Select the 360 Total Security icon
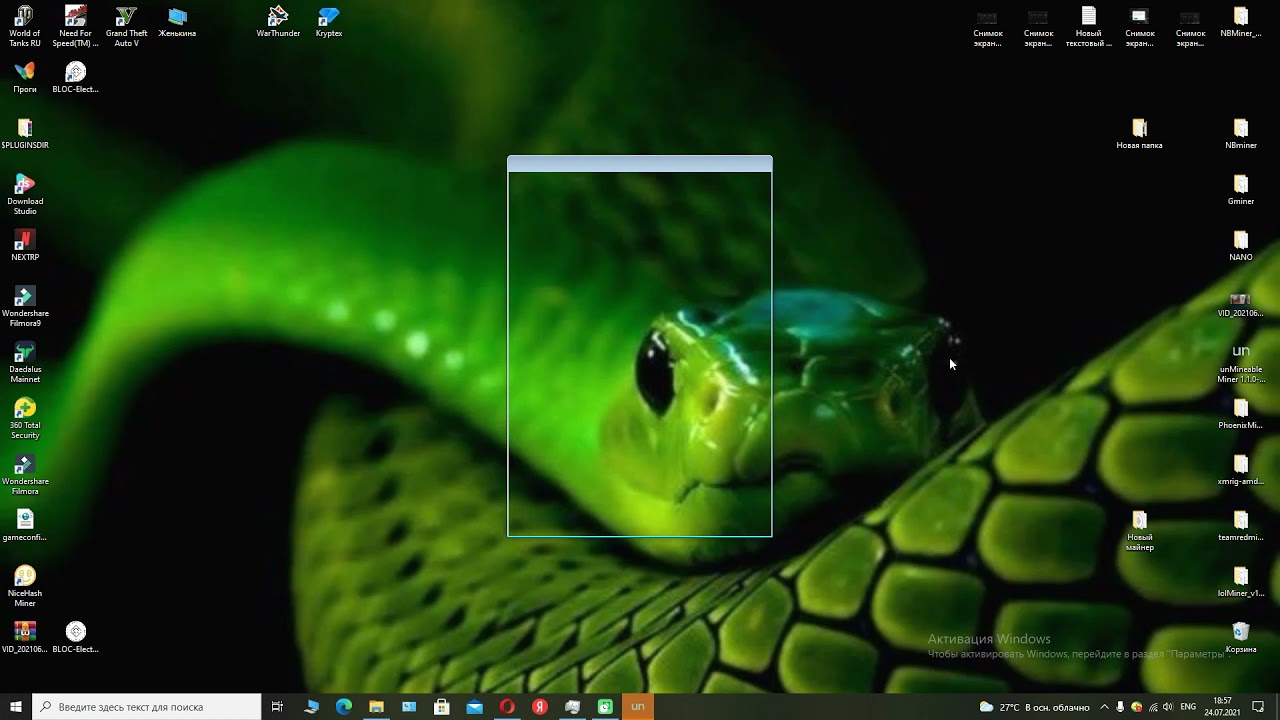 [25, 418]
